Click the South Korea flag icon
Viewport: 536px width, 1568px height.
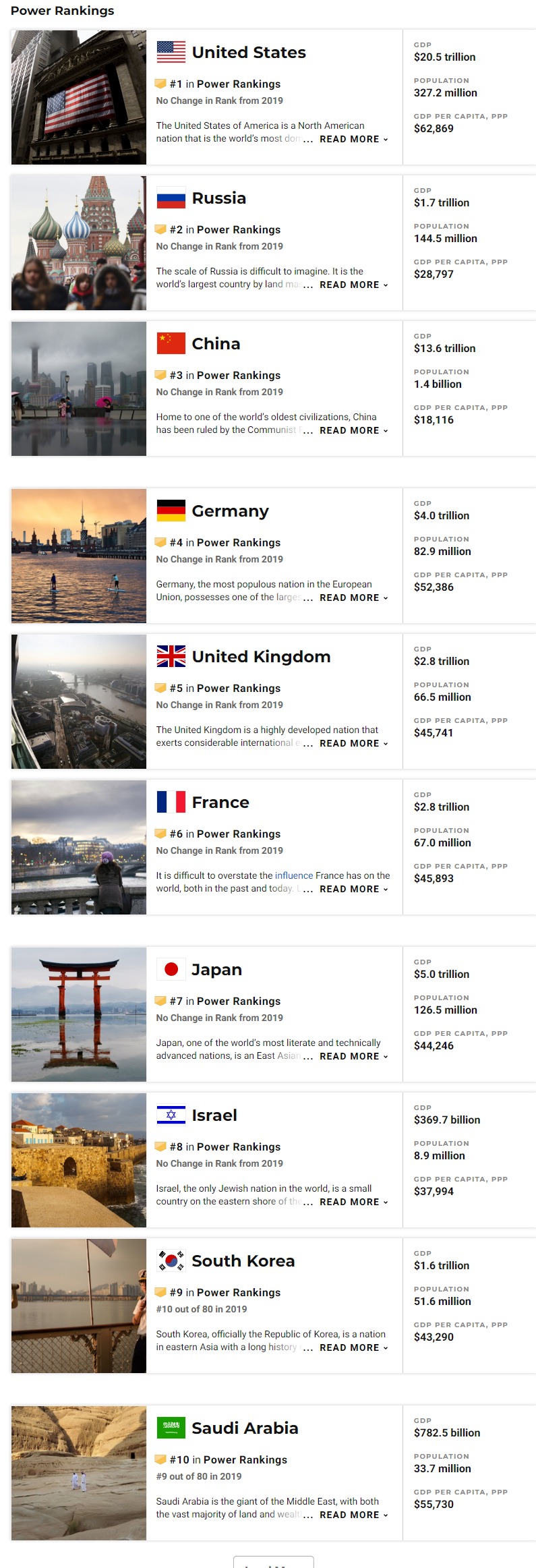(x=171, y=1260)
